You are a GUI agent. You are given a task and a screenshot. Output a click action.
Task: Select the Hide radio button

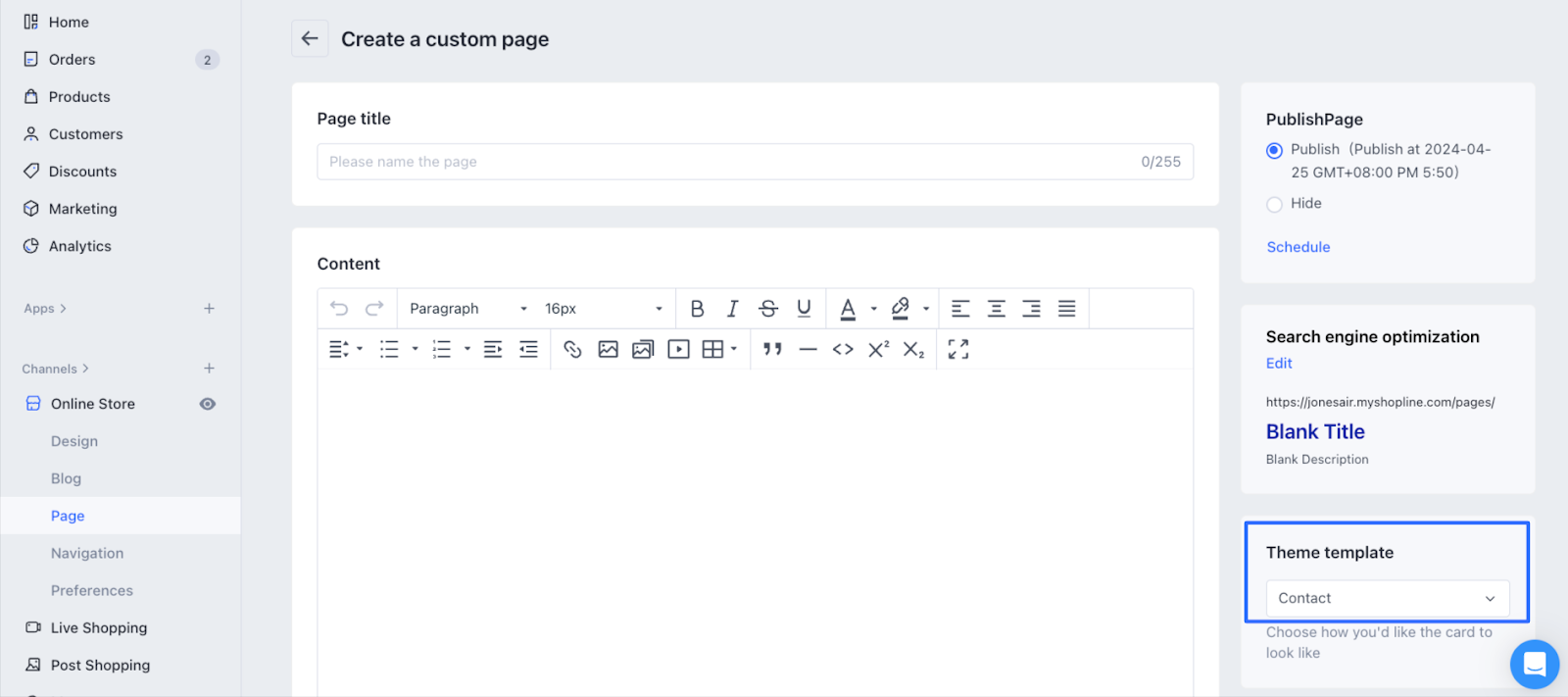click(1274, 204)
